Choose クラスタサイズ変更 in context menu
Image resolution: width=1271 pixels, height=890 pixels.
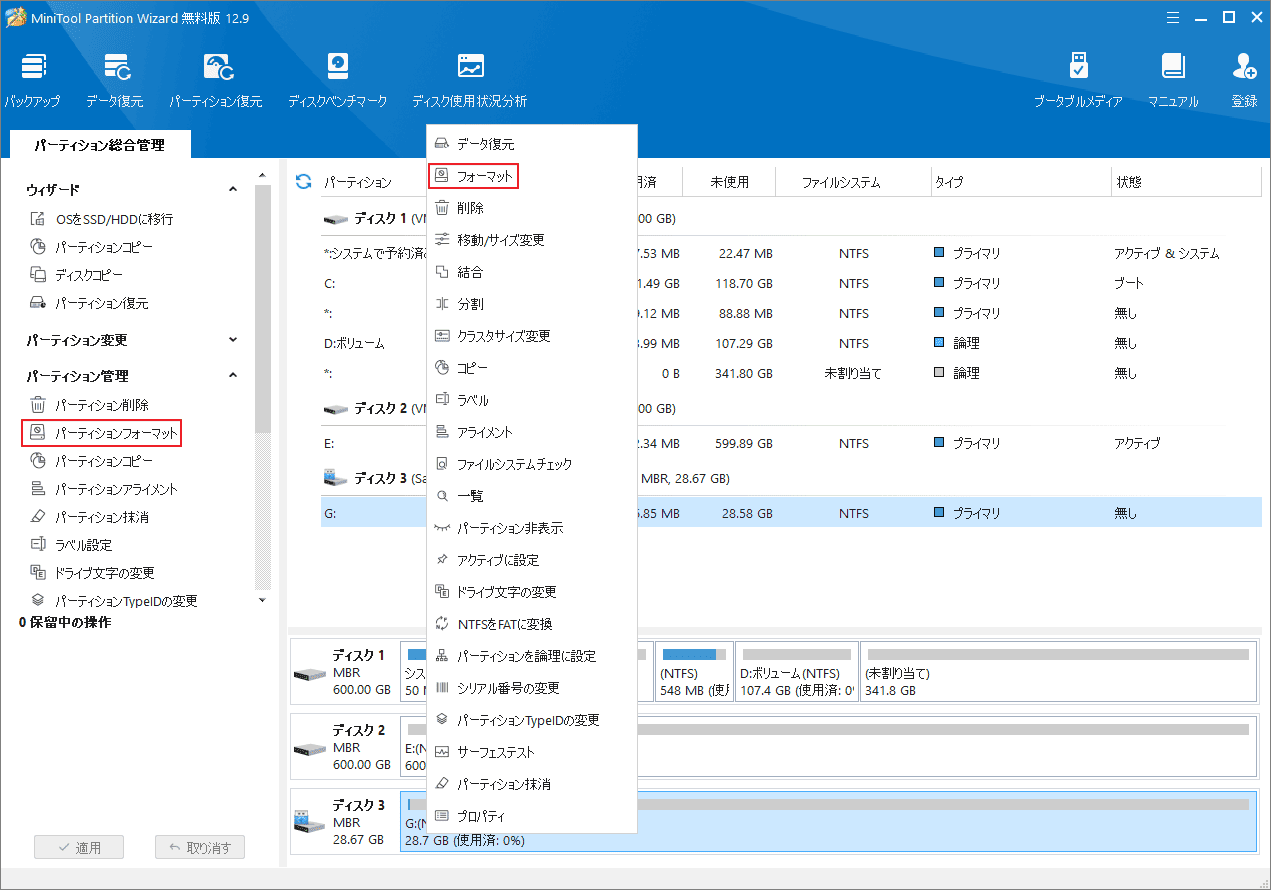pyautogui.click(x=532, y=336)
